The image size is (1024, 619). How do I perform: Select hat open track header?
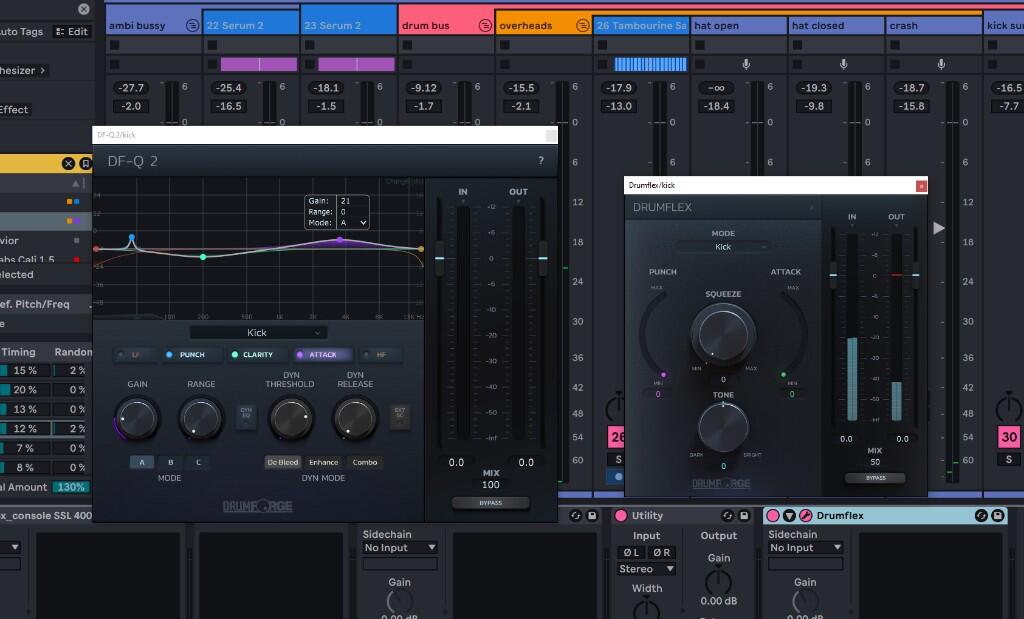click(x=739, y=25)
